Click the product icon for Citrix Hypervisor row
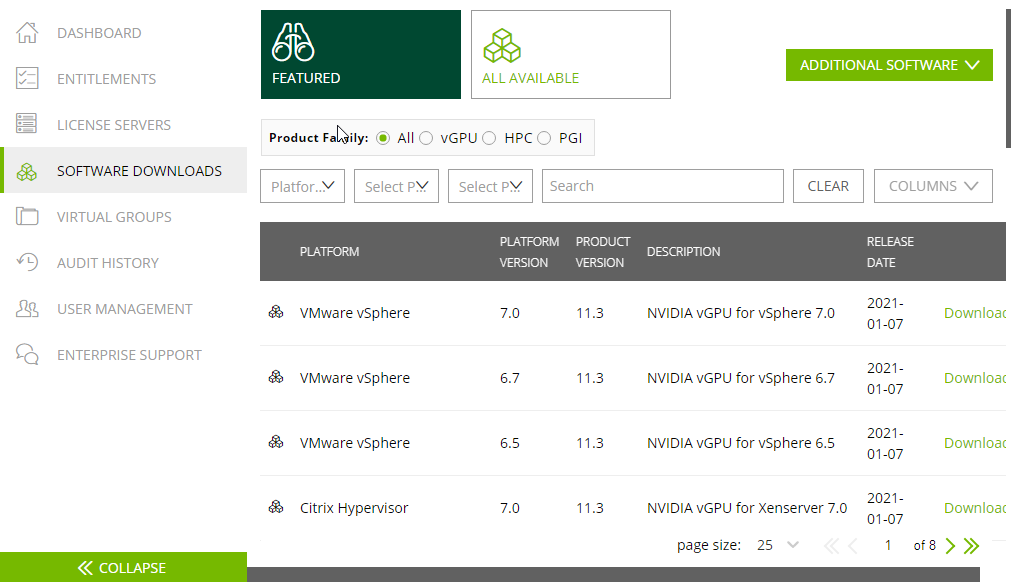Screen dimensions: 1011x582 276,508
